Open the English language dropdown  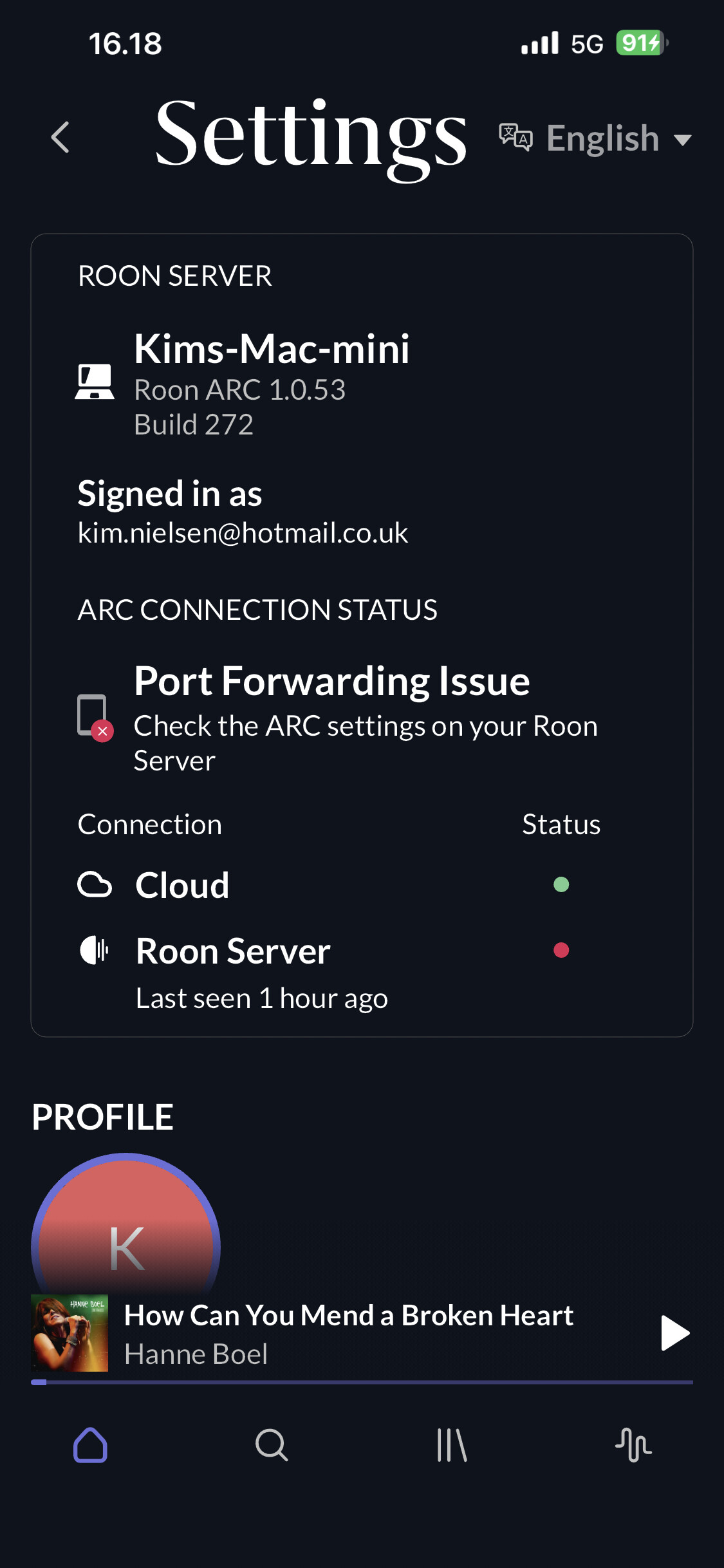[602, 138]
